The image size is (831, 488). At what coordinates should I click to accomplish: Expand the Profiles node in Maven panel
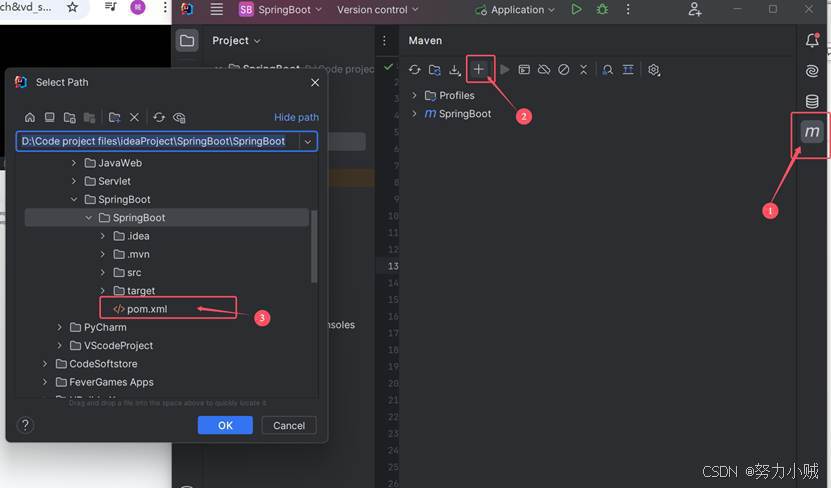point(414,96)
